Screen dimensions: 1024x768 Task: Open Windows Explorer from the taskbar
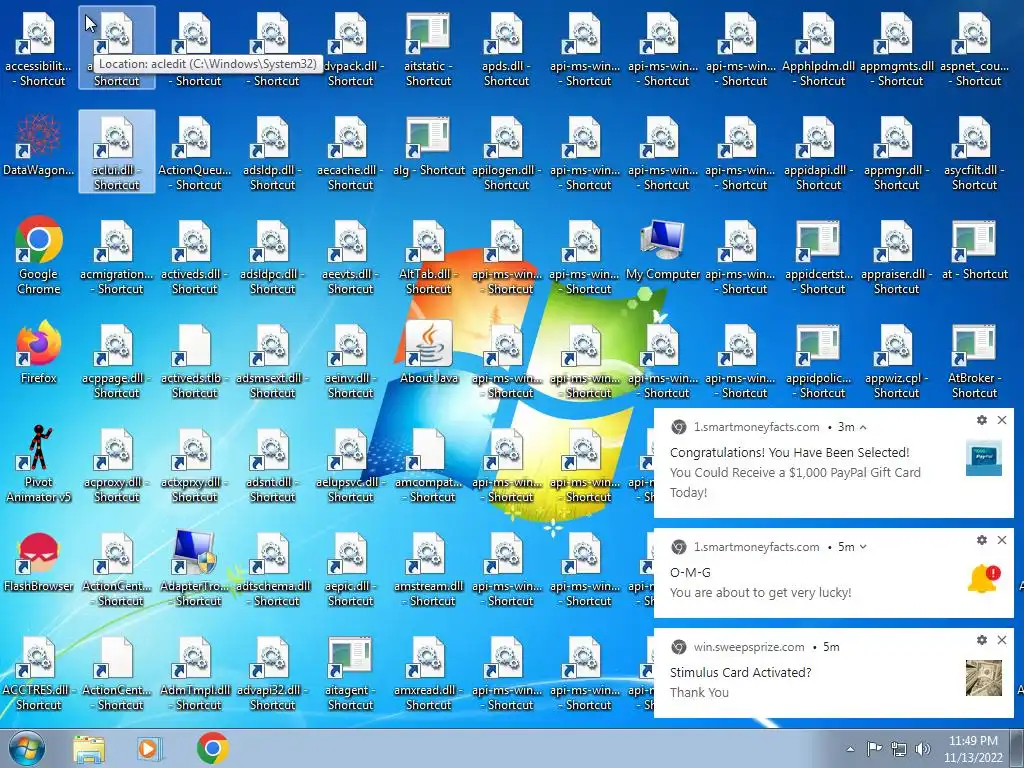click(89, 748)
